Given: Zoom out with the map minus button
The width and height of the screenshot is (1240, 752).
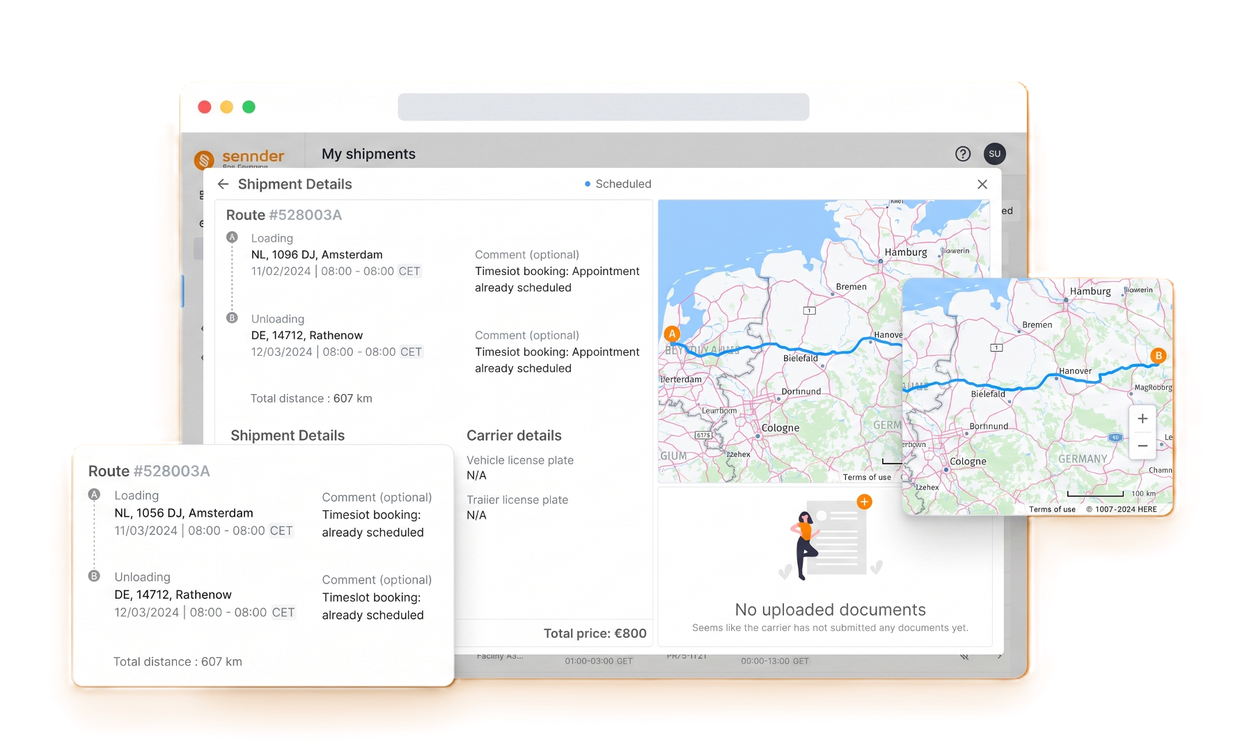Looking at the screenshot, I should point(1142,446).
